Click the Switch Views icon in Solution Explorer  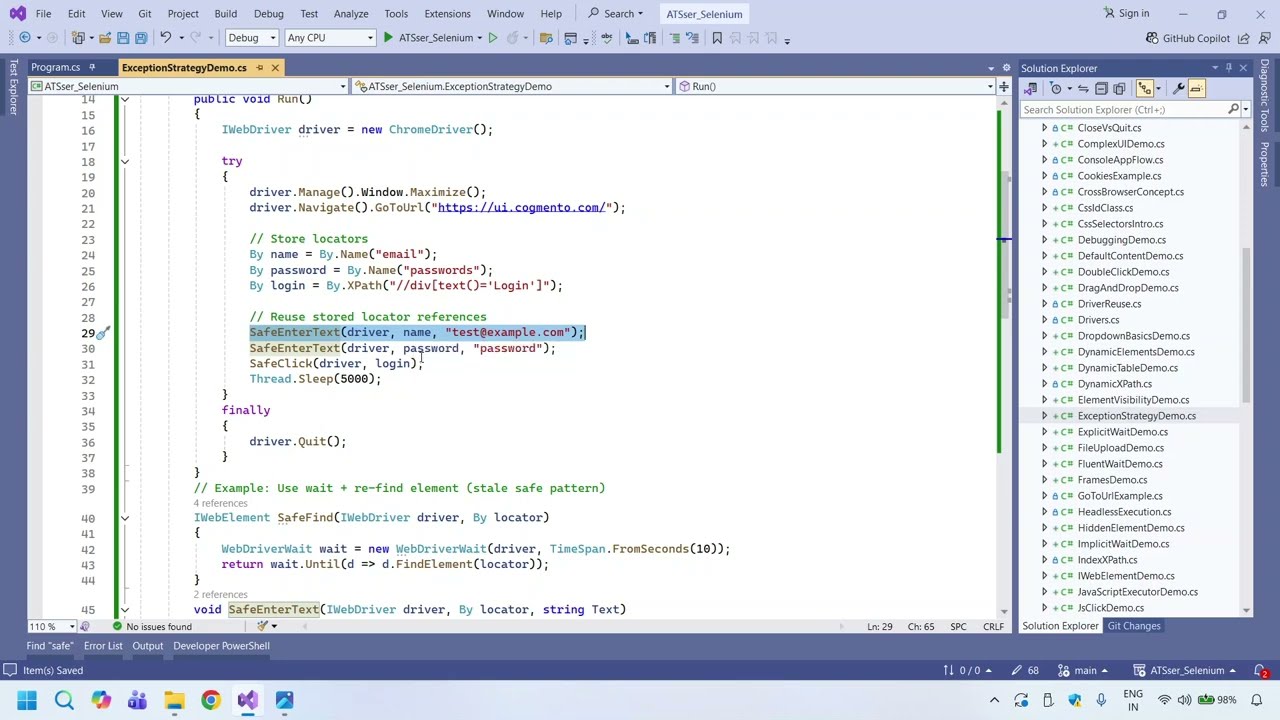pyautogui.click(x=1030, y=89)
